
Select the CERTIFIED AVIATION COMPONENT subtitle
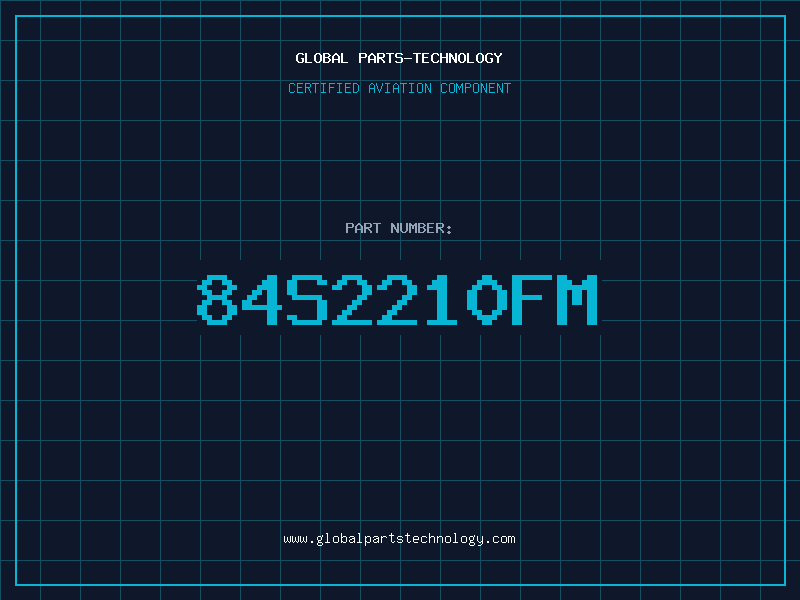399,88
